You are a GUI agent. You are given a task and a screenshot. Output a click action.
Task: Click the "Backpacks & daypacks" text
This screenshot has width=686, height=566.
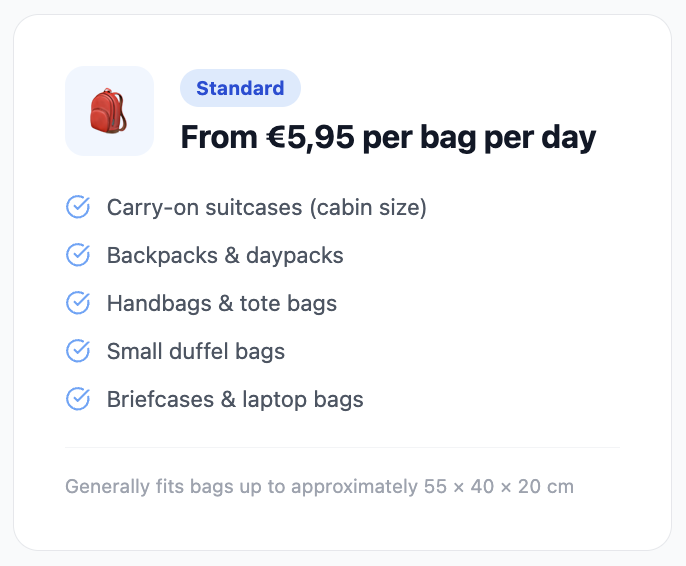(225, 255)
